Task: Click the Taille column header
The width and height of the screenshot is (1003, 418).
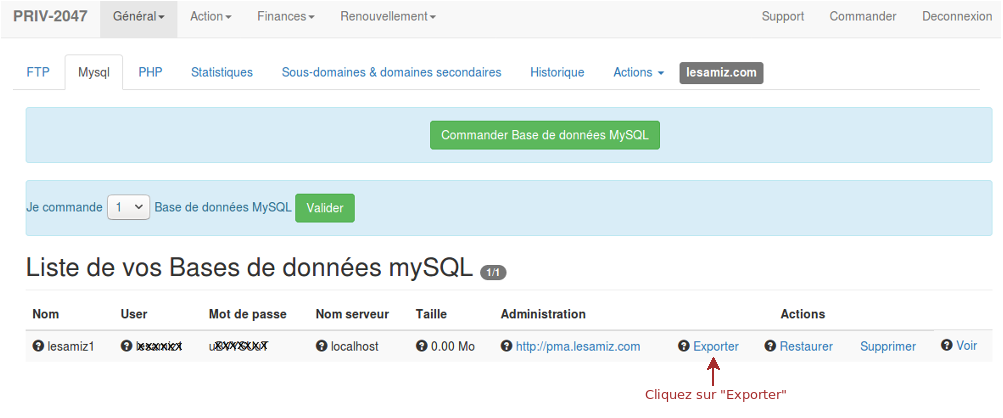Action: coord(431,314)
